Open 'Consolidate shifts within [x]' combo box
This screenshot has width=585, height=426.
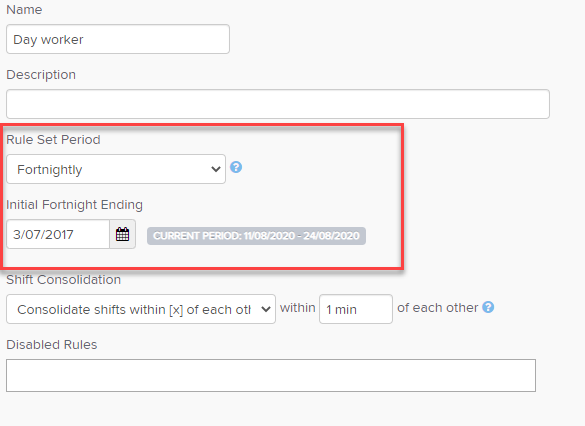tap(141, 309)
